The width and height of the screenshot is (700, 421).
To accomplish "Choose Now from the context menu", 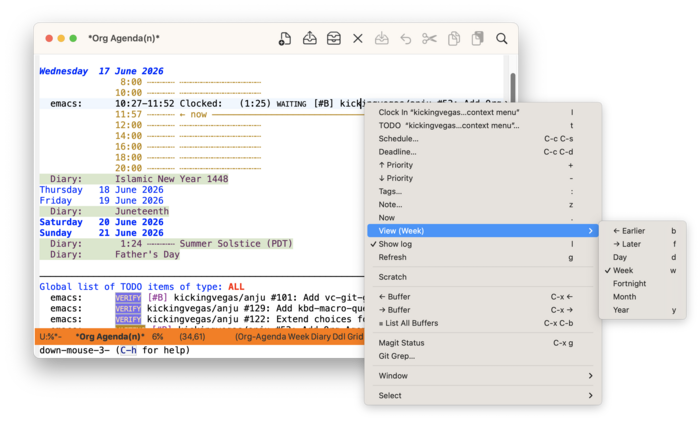I will (x=483, y=218).
